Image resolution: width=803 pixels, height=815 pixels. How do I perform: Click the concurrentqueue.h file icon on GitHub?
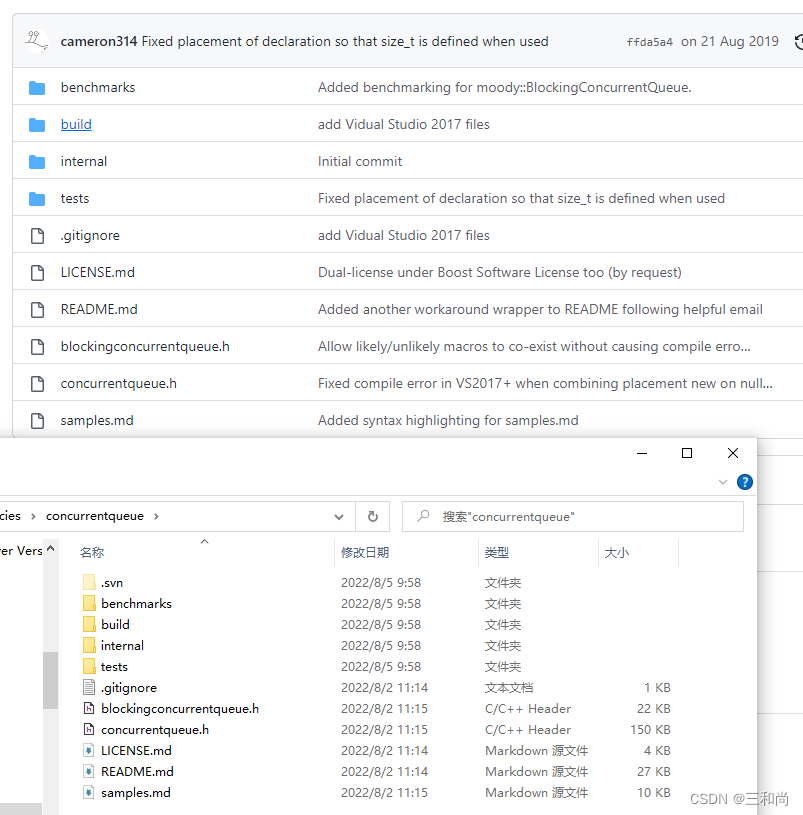coord(37,384)
